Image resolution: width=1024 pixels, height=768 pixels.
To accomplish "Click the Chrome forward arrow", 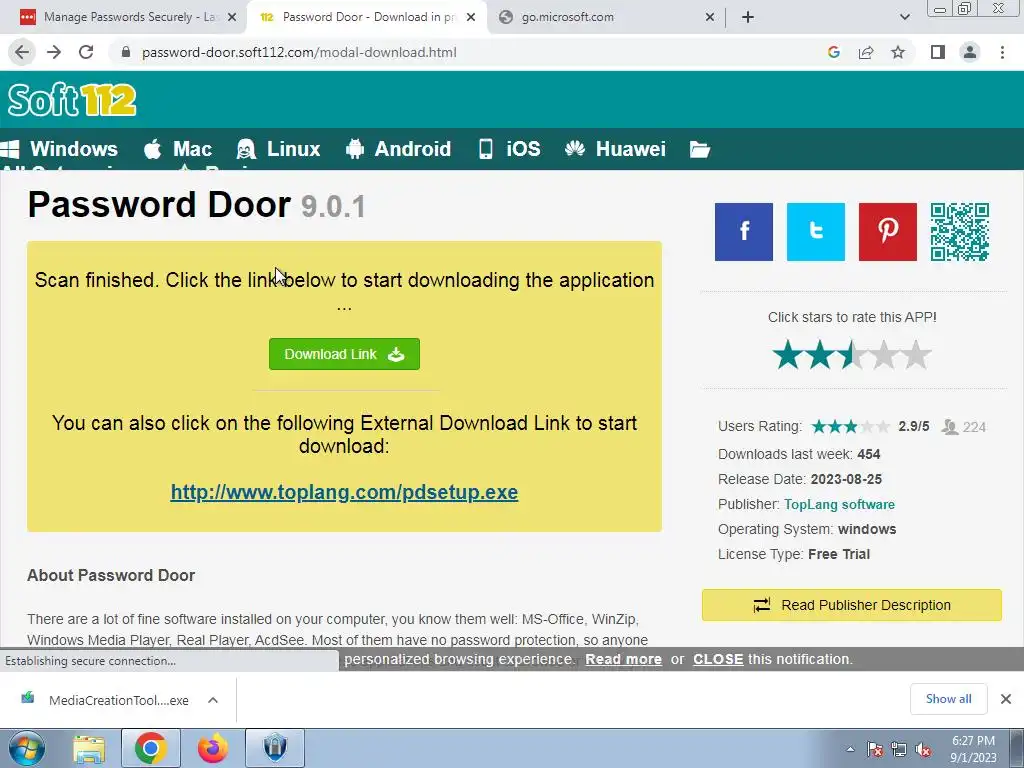I will [54, 52].
